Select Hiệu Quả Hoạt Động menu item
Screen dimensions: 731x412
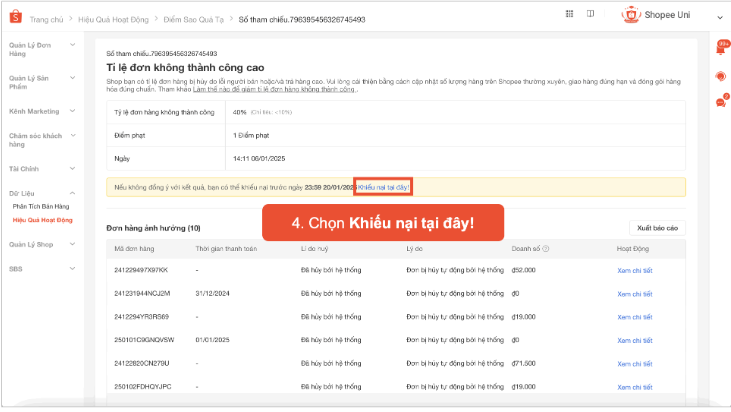[x=42, y=220]
